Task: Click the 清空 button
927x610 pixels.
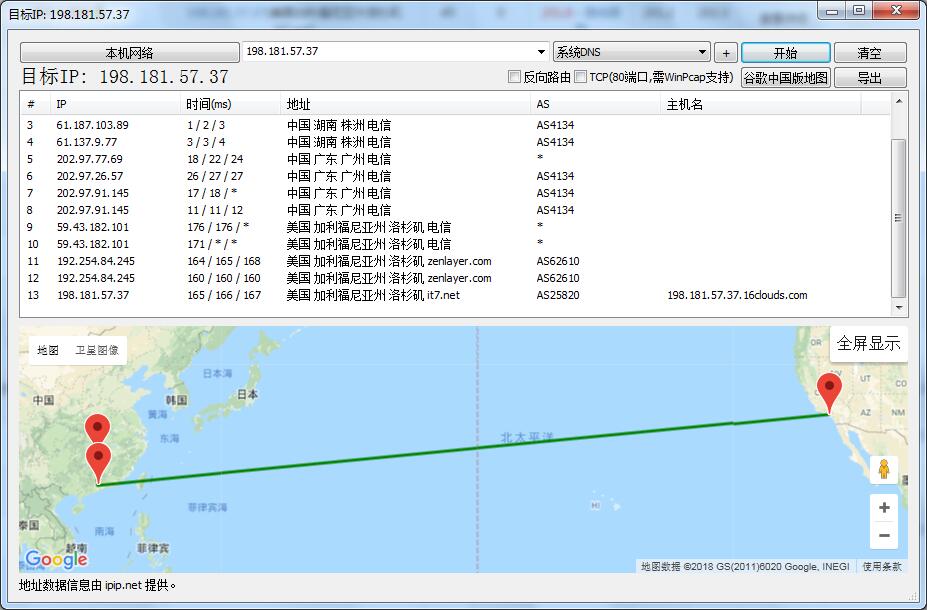Action: pos(869,53)
